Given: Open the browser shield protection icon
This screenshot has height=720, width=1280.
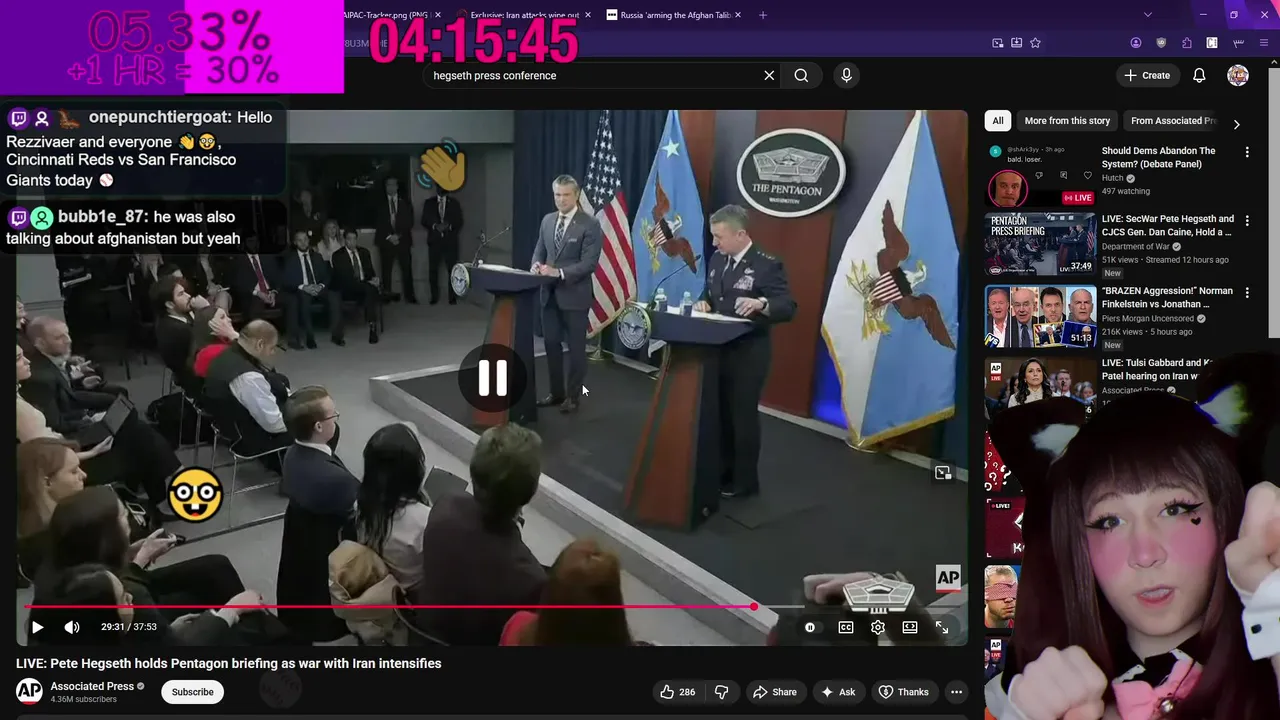Looking at the screenshot, I should (x=1161, y=43).
